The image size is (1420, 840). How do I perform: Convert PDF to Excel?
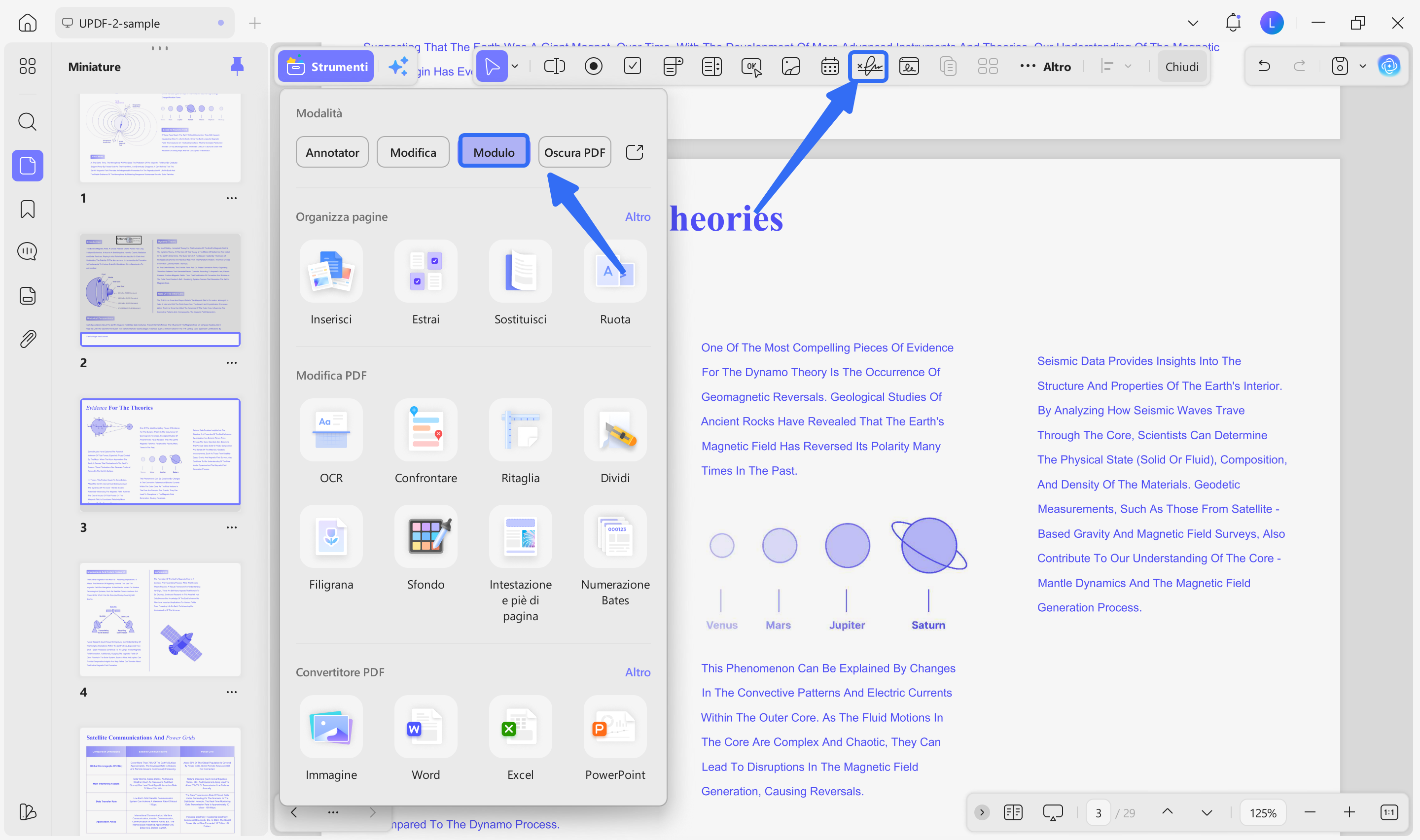(520, 738)
